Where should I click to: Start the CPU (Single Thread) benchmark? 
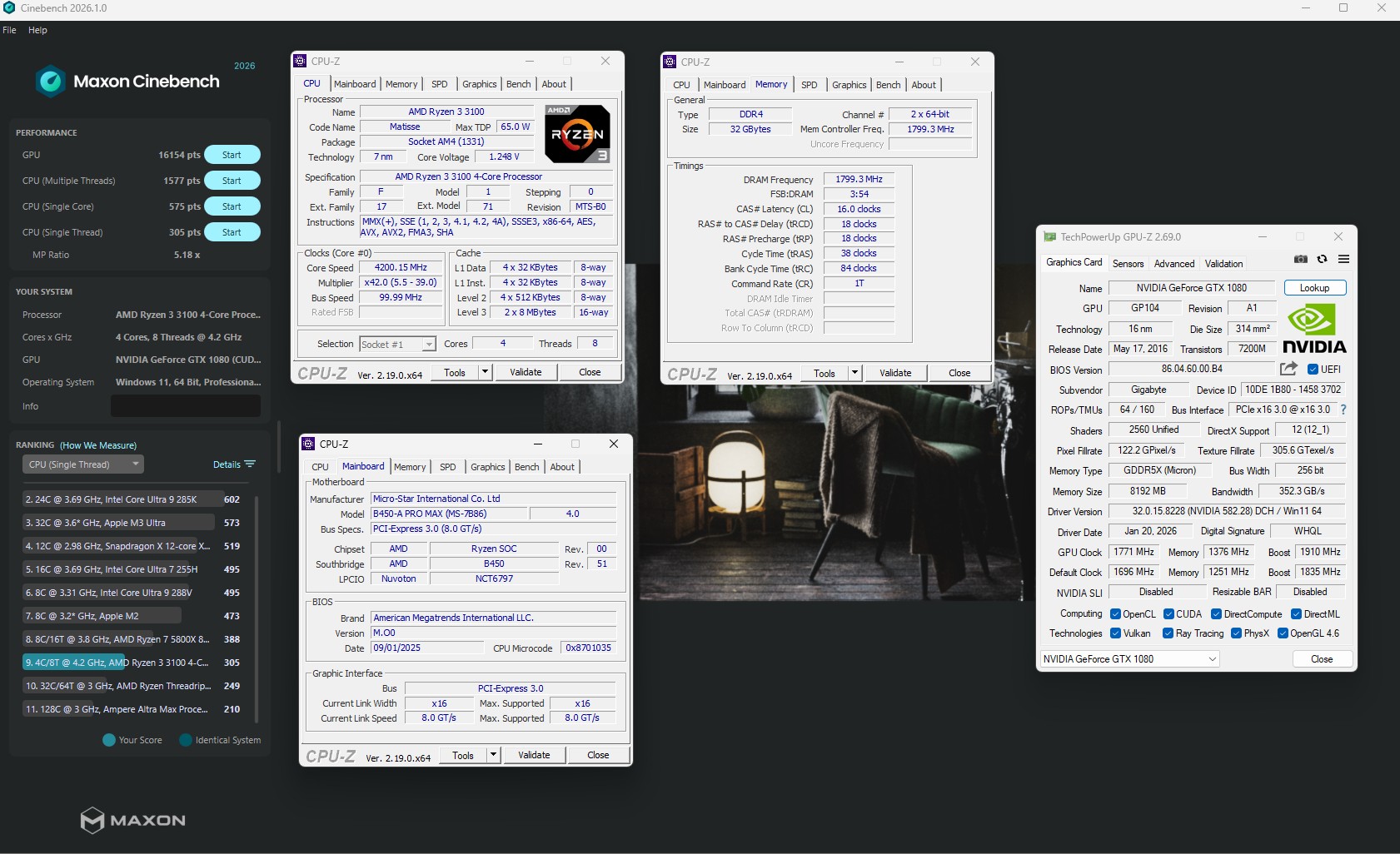point(232,232)
